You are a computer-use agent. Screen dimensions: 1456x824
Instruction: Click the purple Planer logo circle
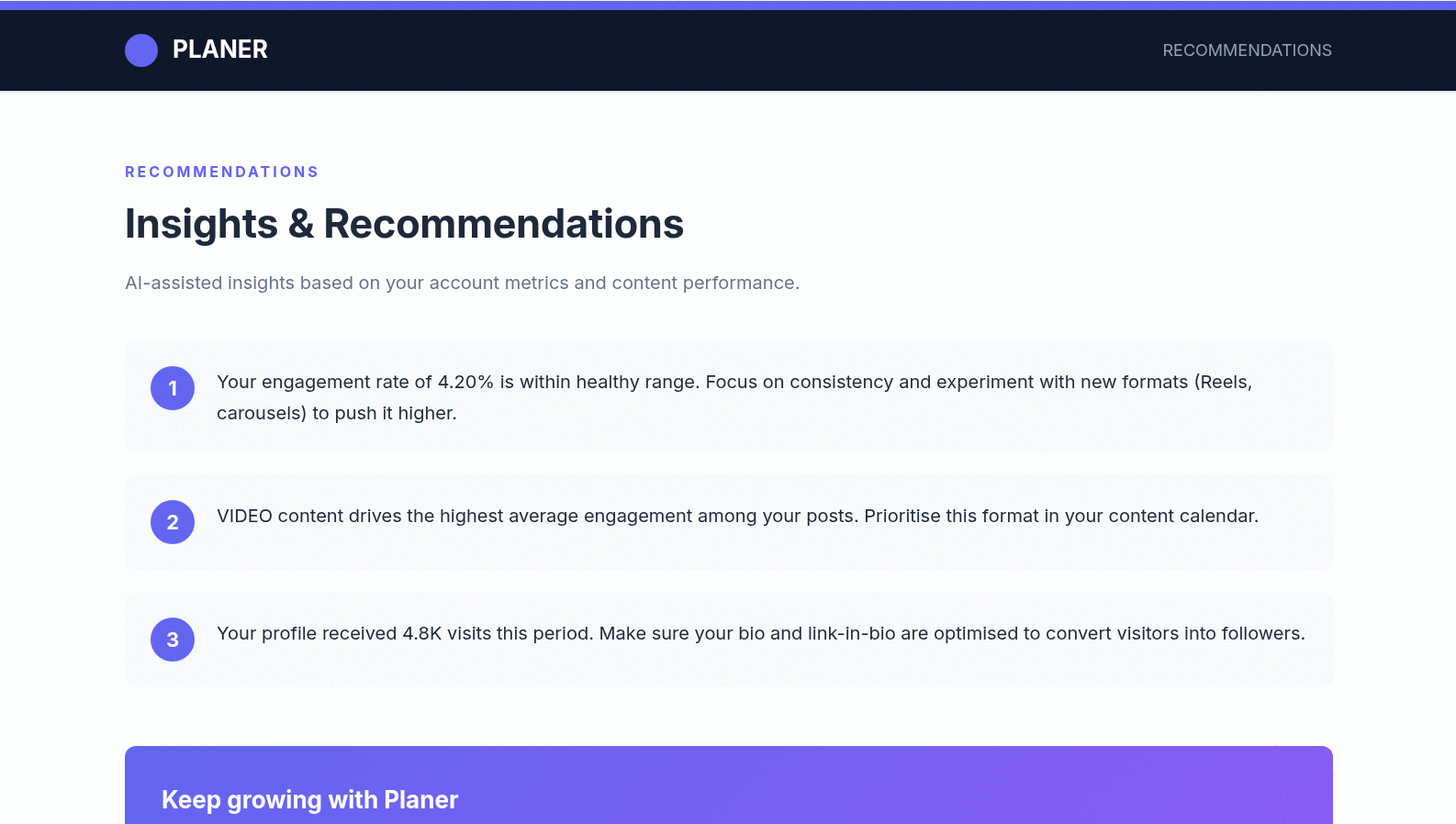coord(141,50)
